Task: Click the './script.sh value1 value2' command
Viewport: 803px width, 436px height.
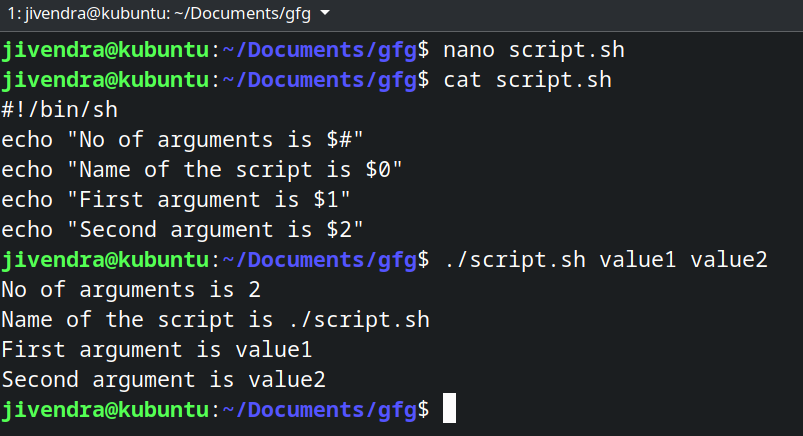Action: pyautogui.click(x=605, y=260)
